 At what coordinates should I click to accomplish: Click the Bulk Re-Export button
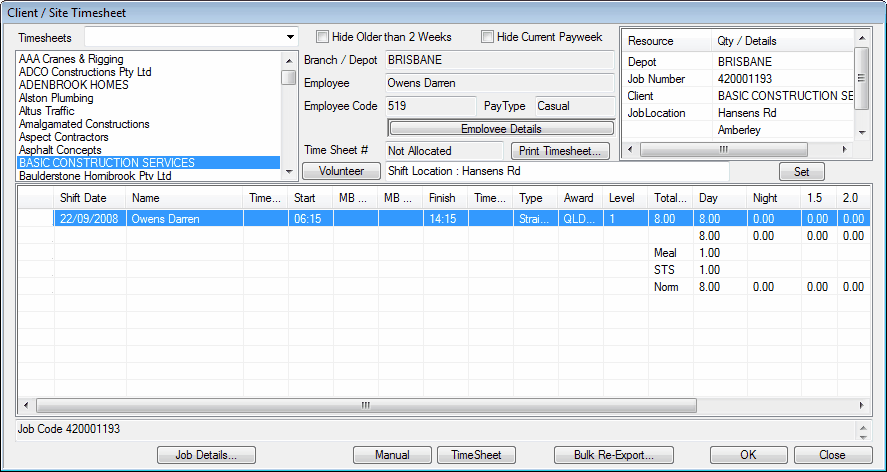coord(614,455)
